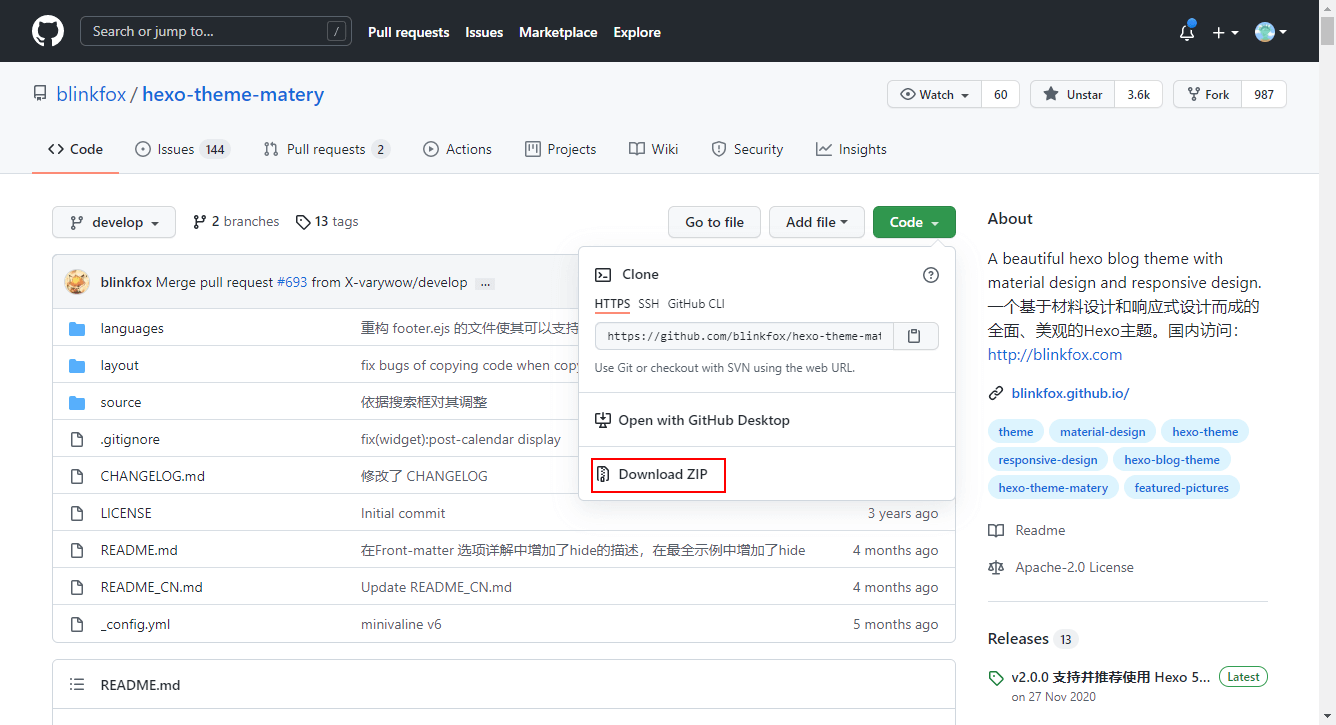Open the languages folder
Screen dimensions: 1336x725
point(132,328)
